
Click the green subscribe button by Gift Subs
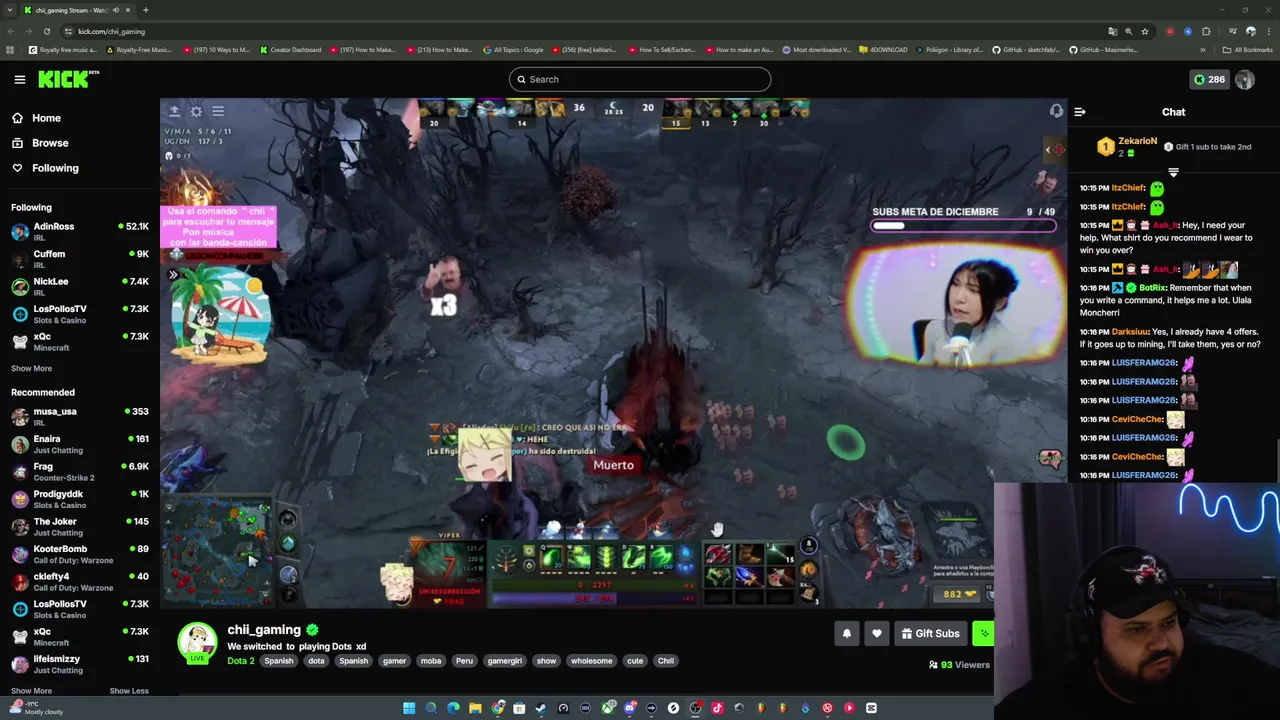click(x=984, y=633)
